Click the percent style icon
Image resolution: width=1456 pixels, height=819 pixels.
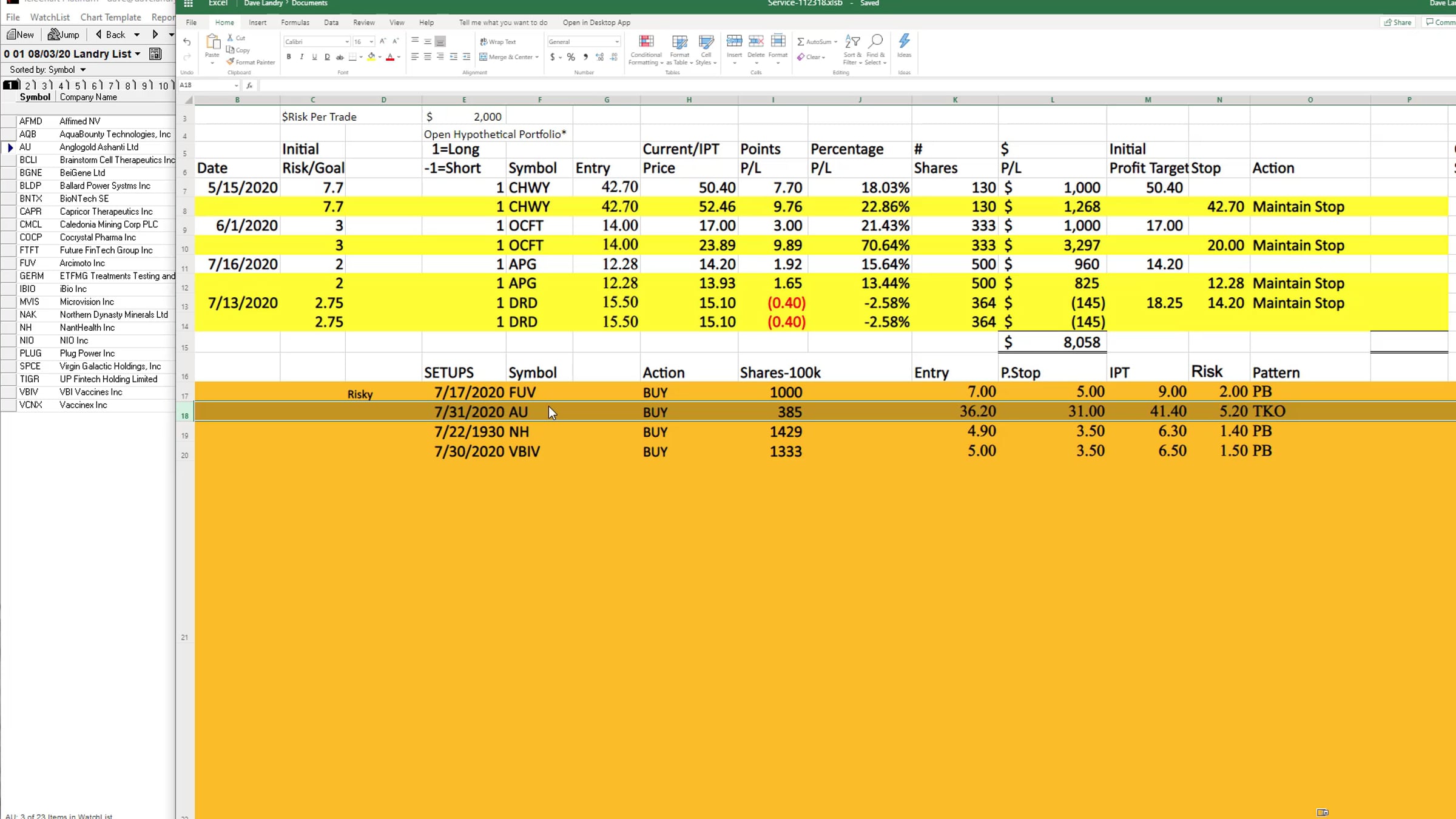[x=571, y=57]
